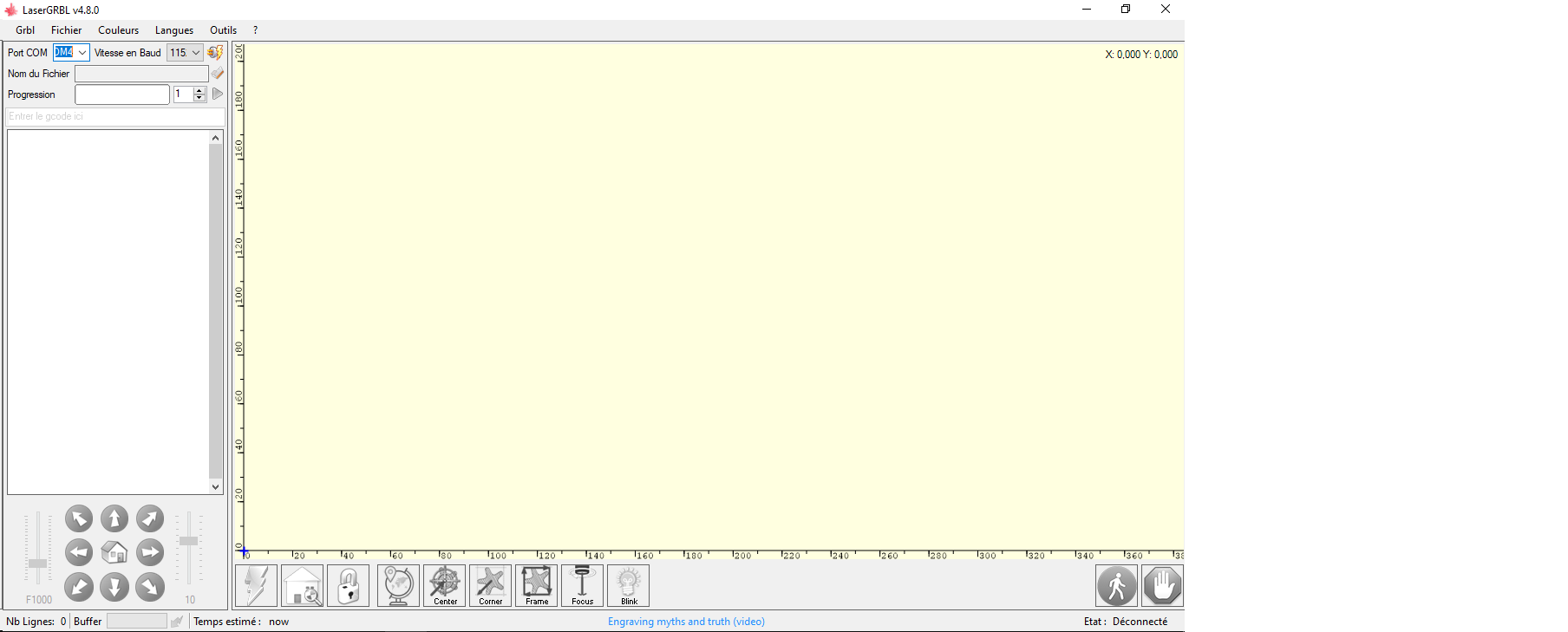Open the Langues menu

coord(174,30)
